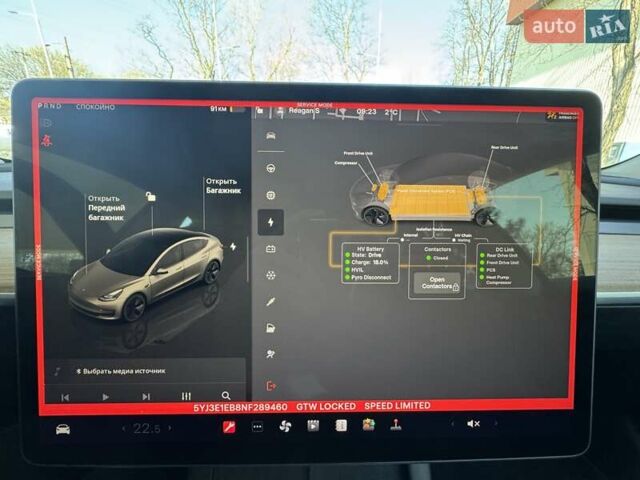Tap the 2°C outside temperature reading
This screenshot has width=640, height=480.
coord(390,112)
